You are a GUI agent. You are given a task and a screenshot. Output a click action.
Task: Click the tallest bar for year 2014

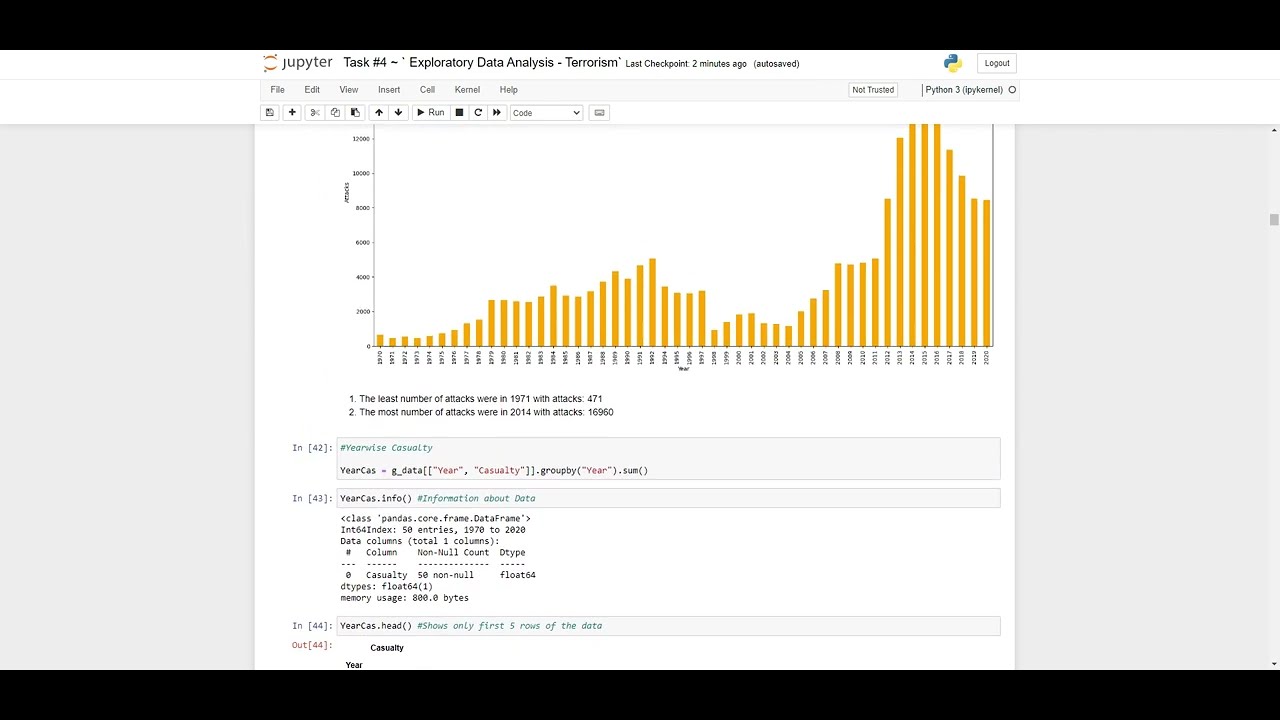click(x=912, y=235)
